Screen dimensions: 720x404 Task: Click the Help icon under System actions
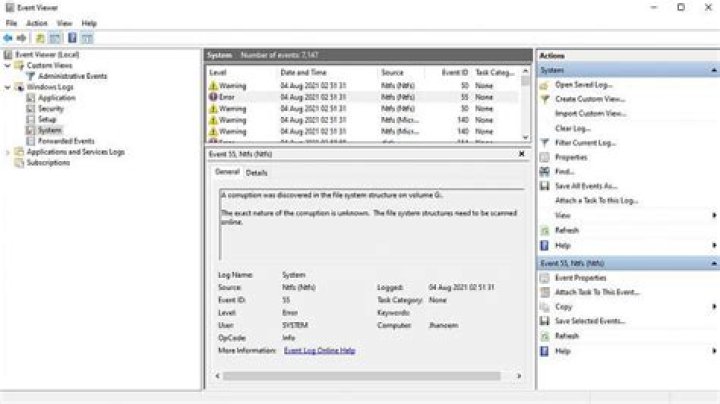coord(545,246)
